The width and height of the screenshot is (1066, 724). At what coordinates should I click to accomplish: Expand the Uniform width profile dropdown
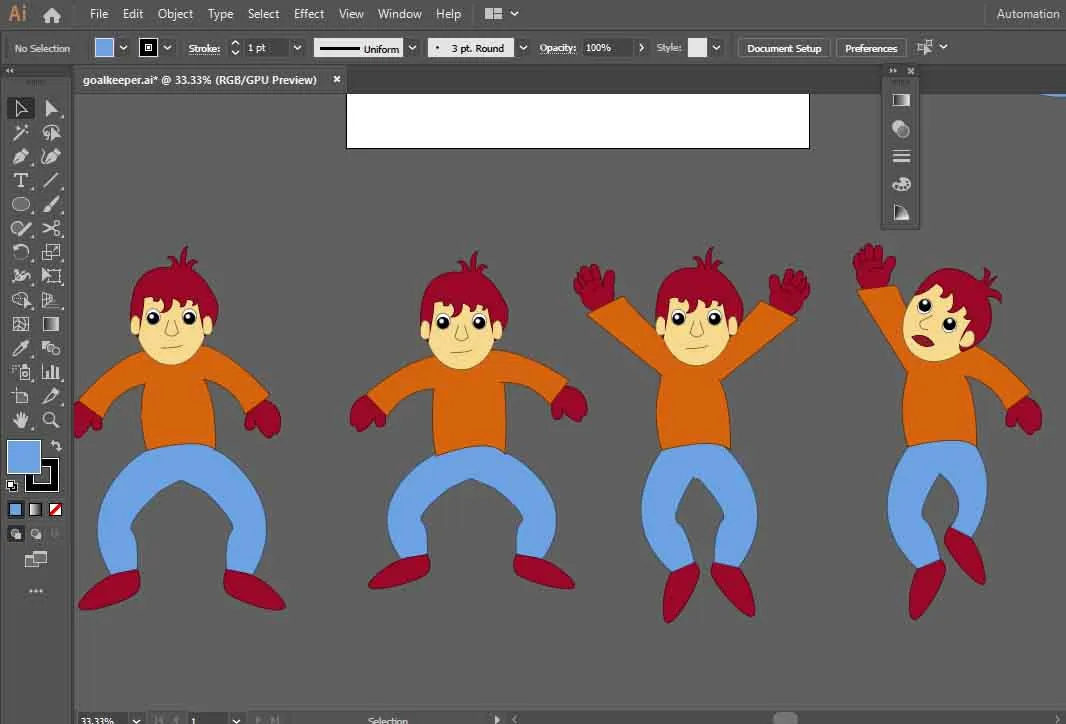412,48
